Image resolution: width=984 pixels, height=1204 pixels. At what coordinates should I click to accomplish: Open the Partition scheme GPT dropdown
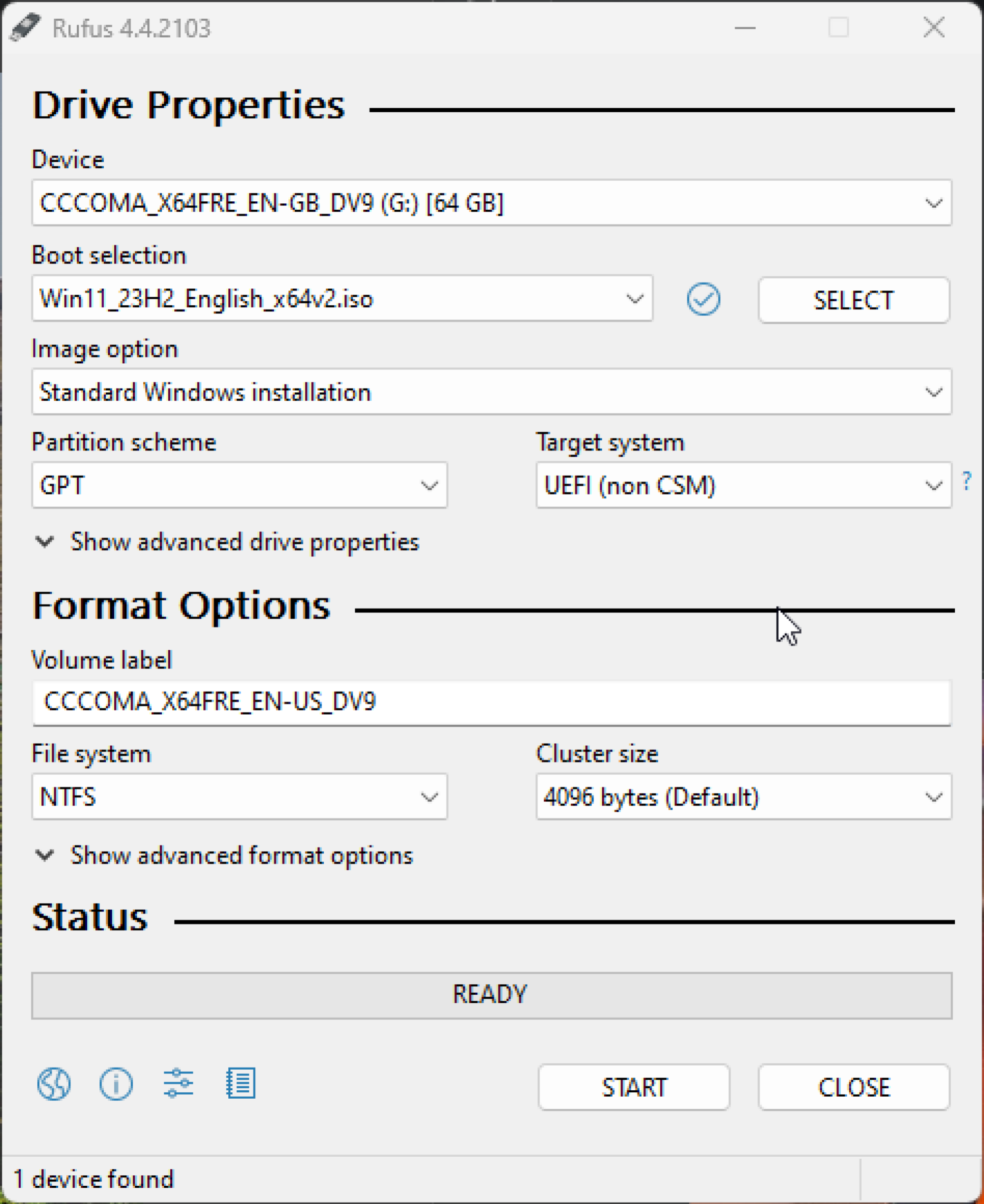[x=239, y=485]
